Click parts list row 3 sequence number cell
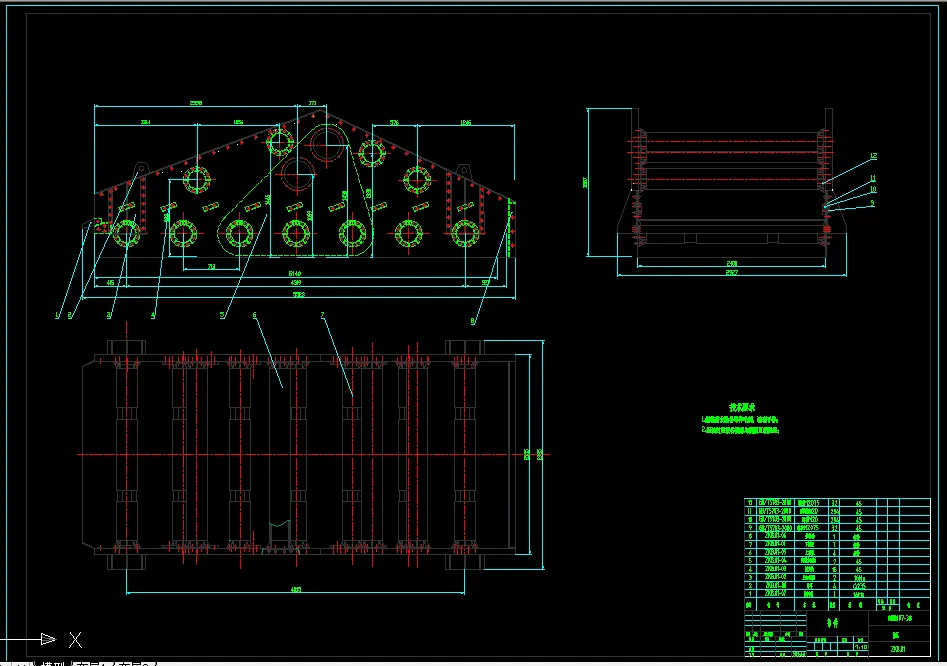 (750, 577)
